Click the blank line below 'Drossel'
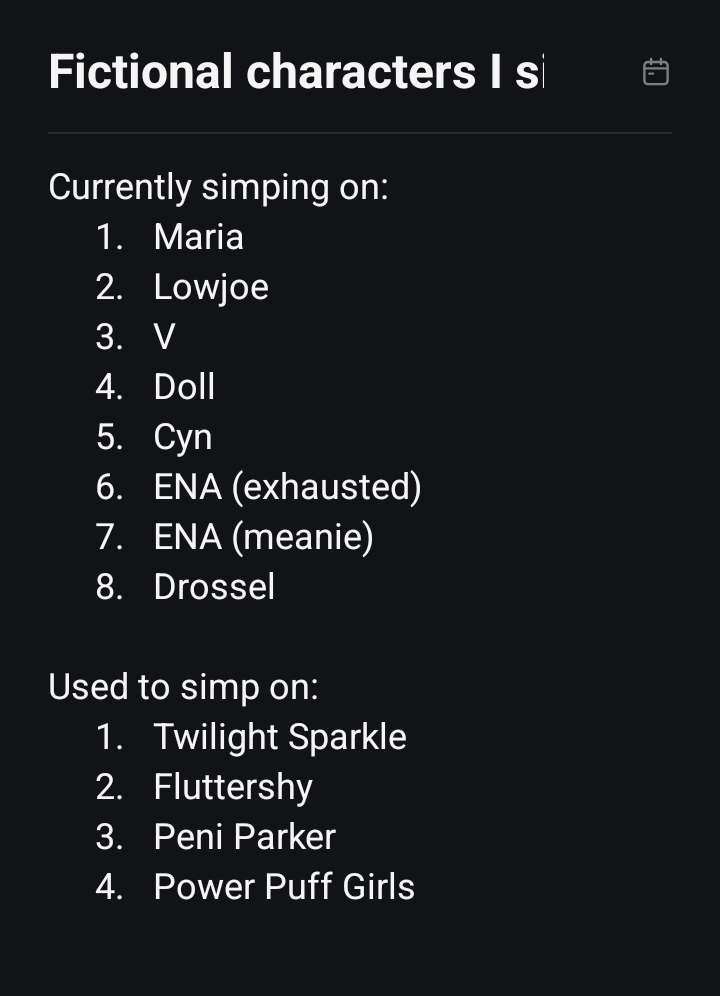Viewport: 720px width, 996px height. coord(360,637)
